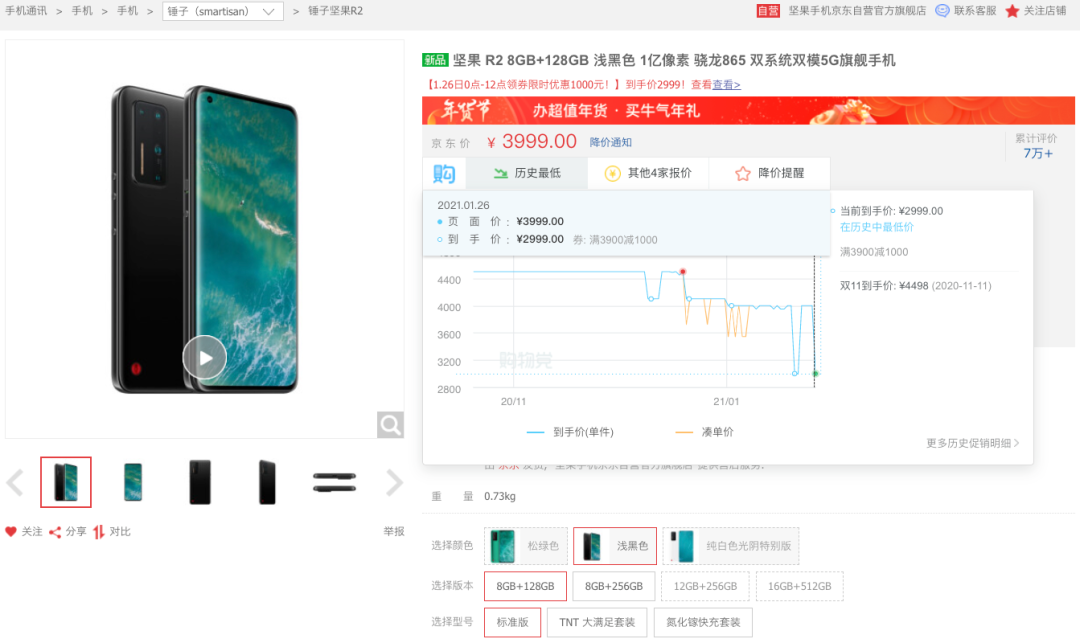Open 更多历史促销明细 link
The width and height of the screenshot is (1080, 643).
[x=973, y=443]
